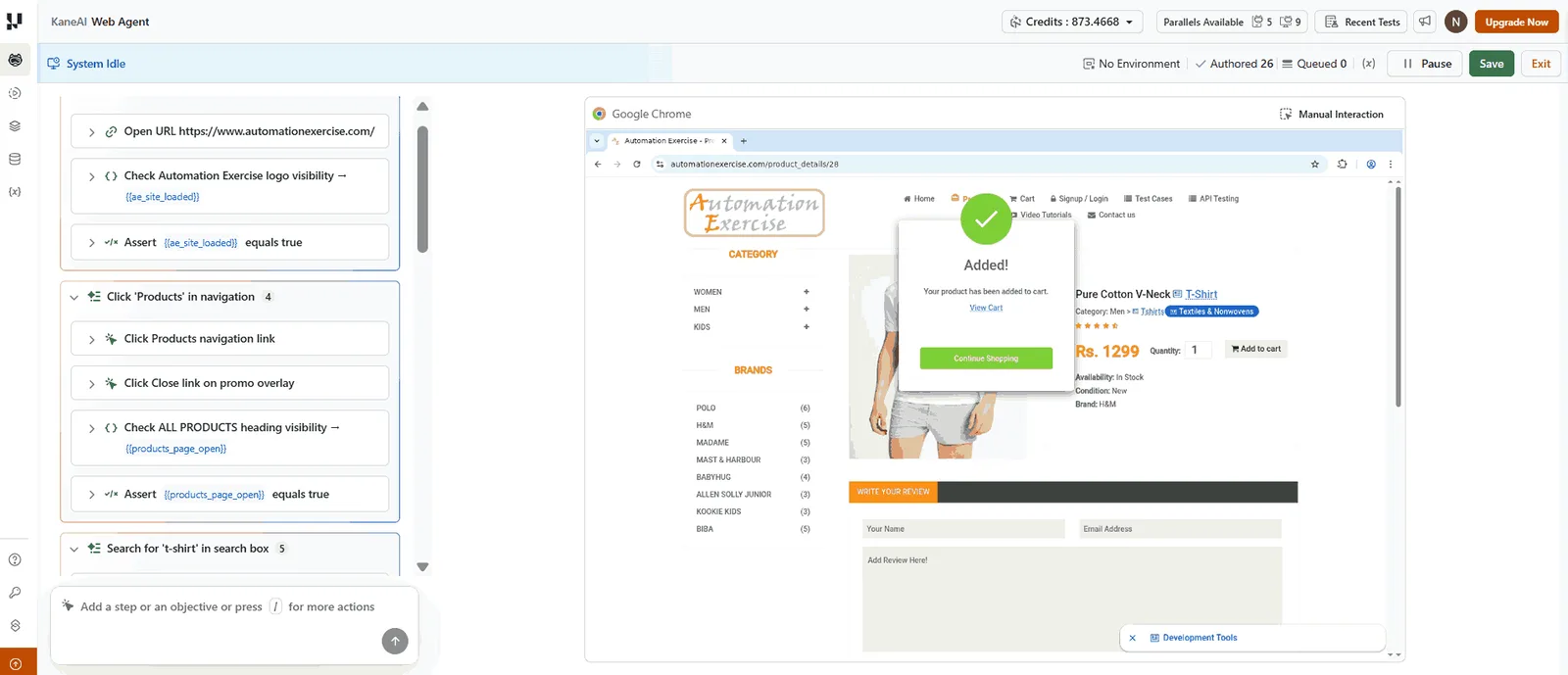Expand the WOMEN category plus
Screen dimensions: 1568x675
point(807,292)
